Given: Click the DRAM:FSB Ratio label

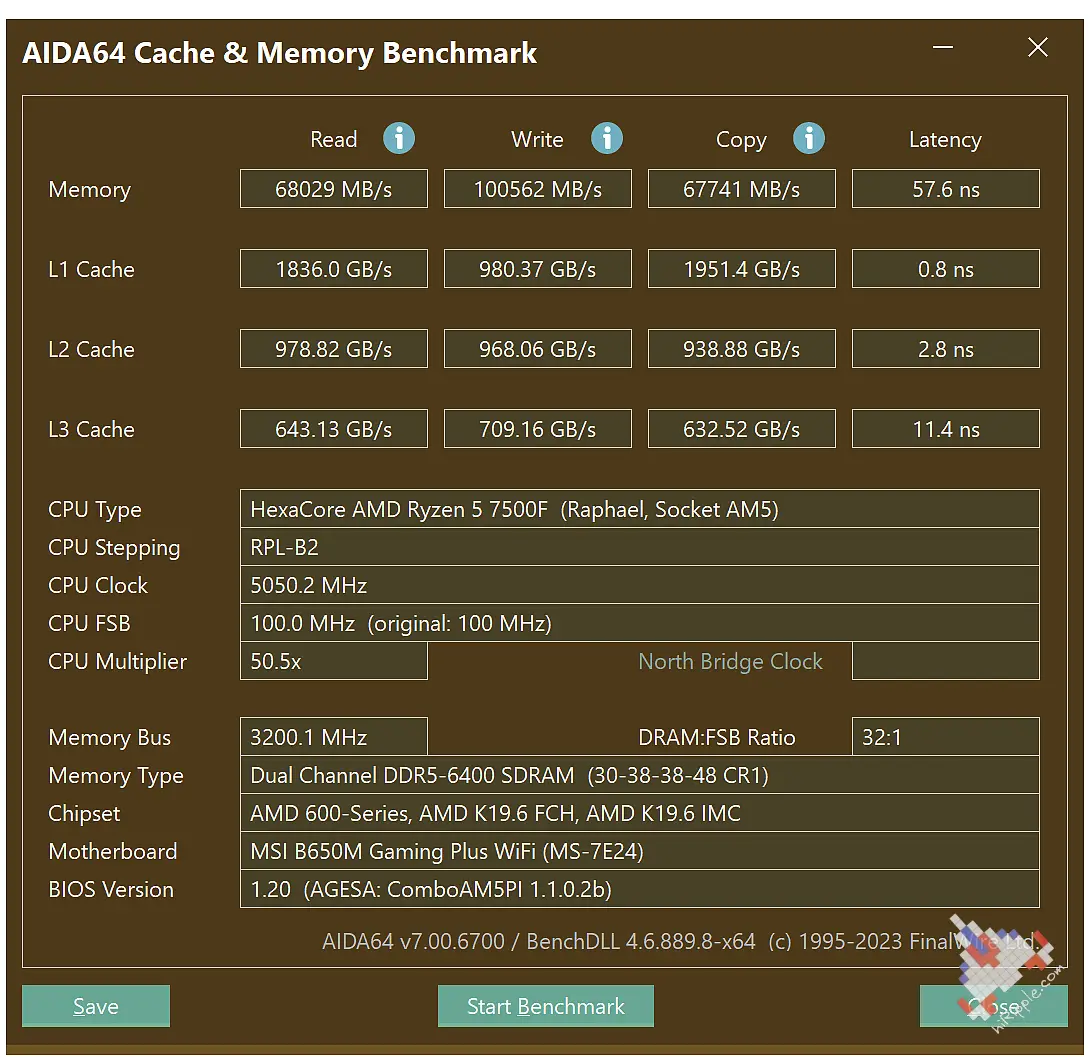Looking at the screenshot, I should pyautogui.click(x=717, y=737).
